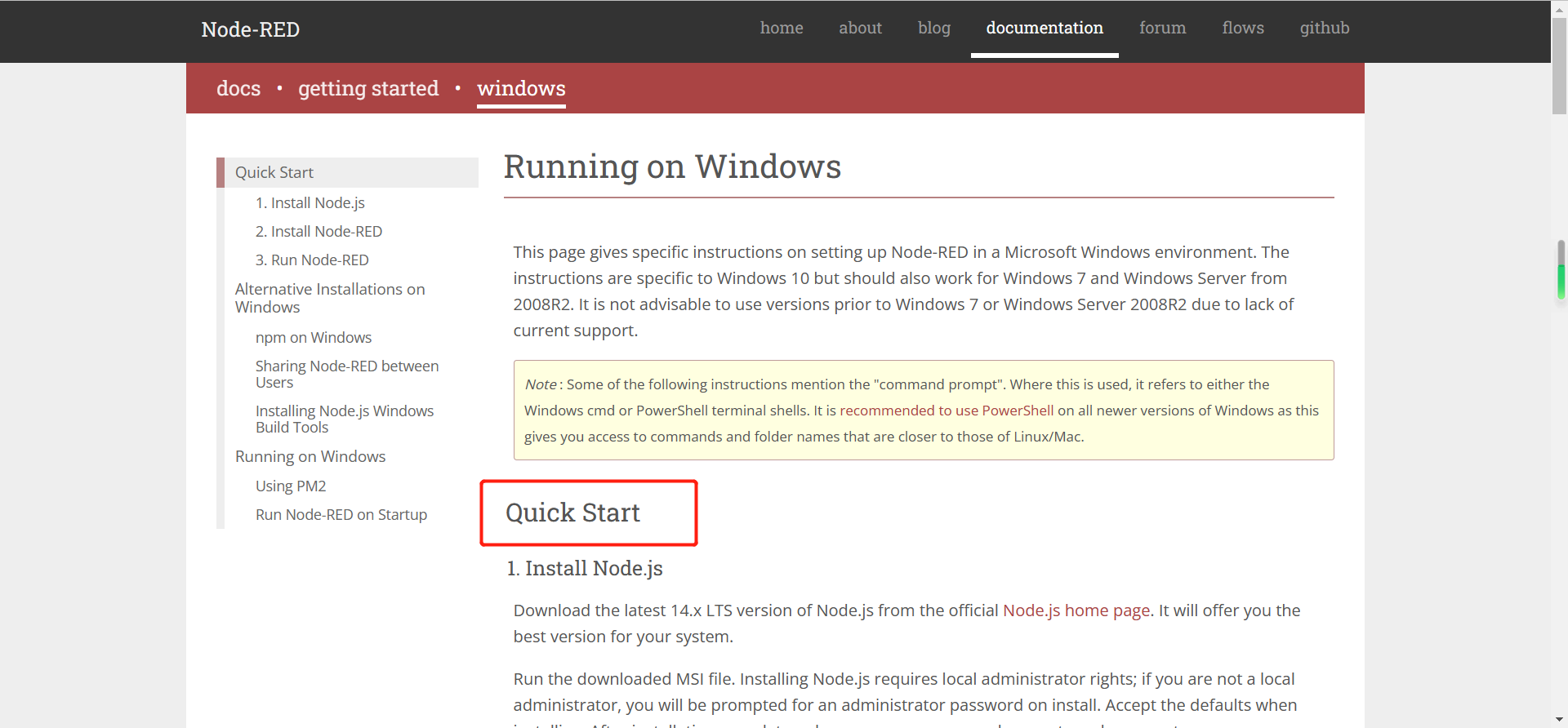Viewport: 1568px width, 728px height.
Task: Click the scrollbar down arrow
Action: 1560,720
